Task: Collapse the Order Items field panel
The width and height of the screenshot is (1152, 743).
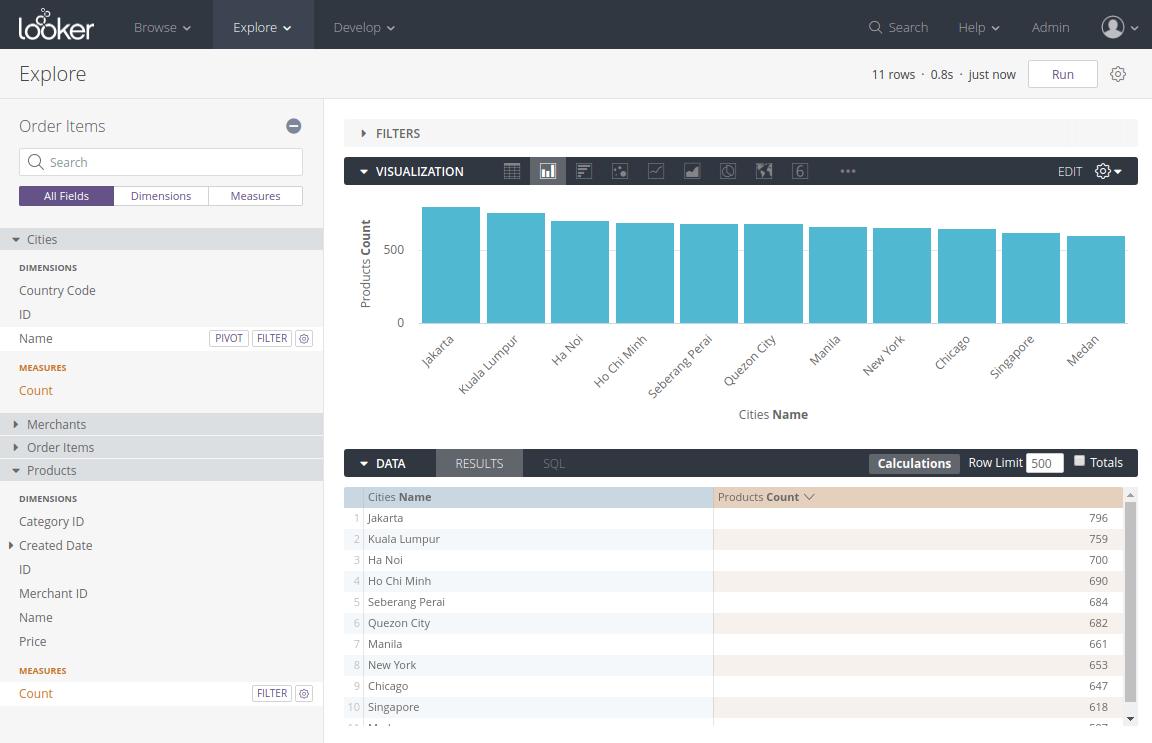Action: [x=293, y=126]
